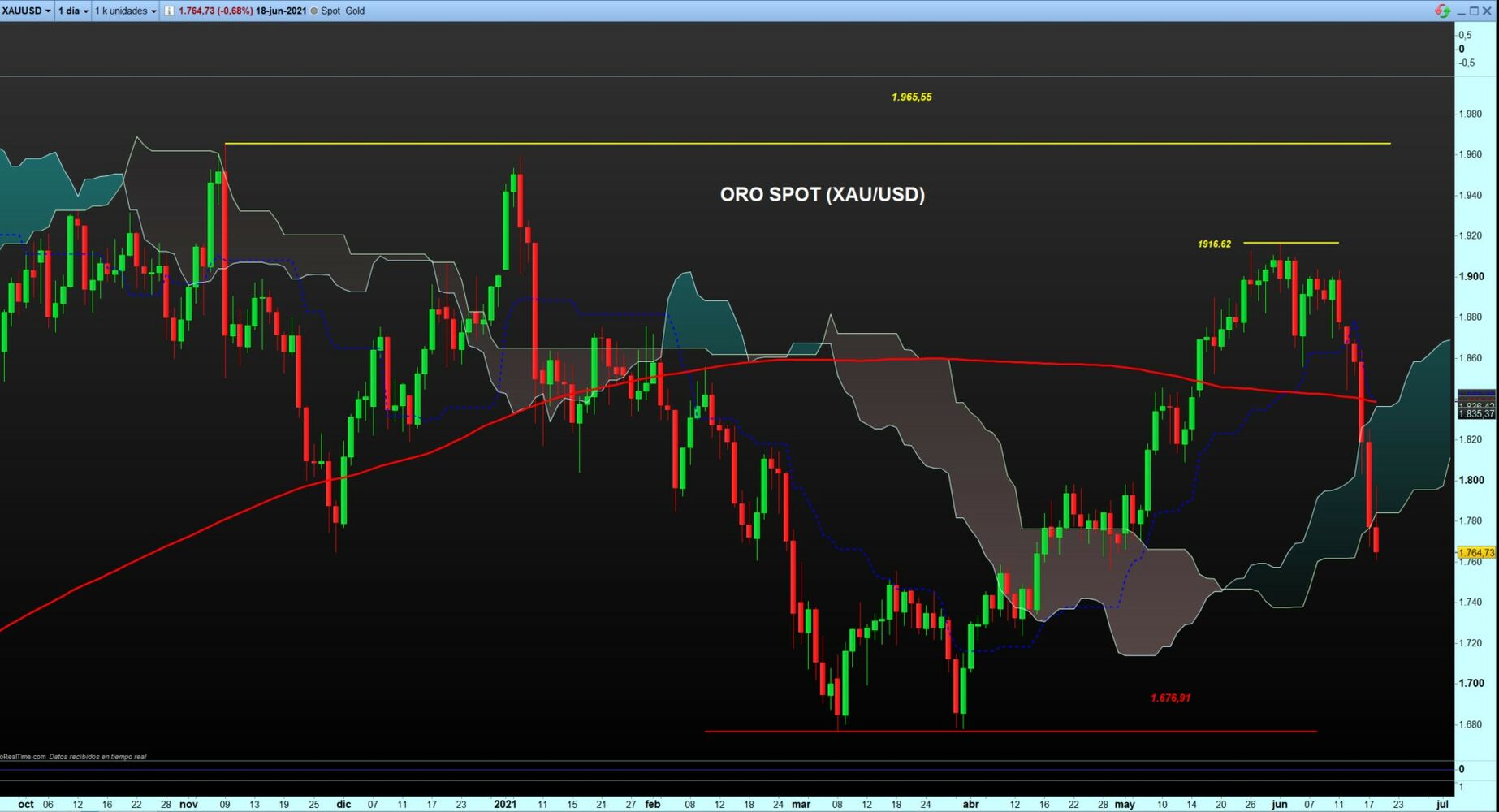Click the 'jul' month label on time axis
This screenshot has height=812, width=1499.
(x=1442, y=804)
